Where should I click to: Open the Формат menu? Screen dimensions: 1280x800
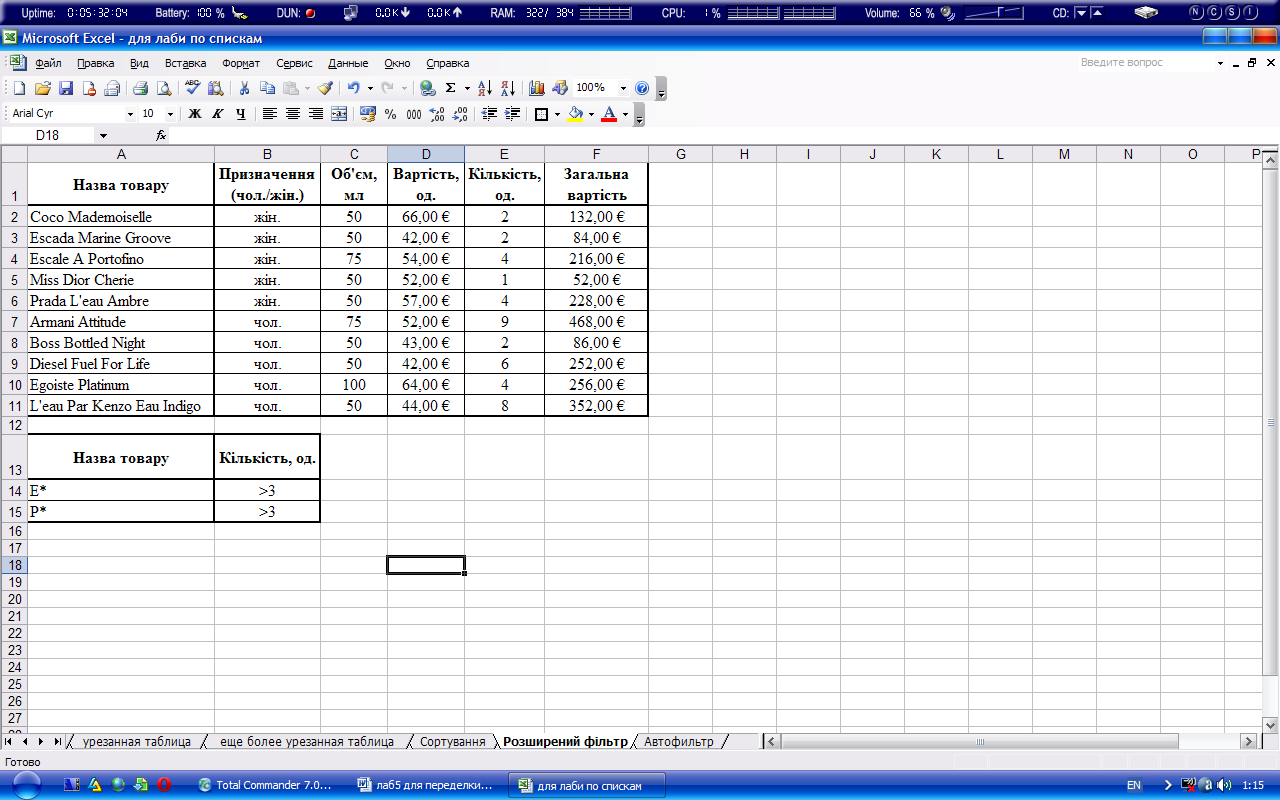click(x=241, y=62)
